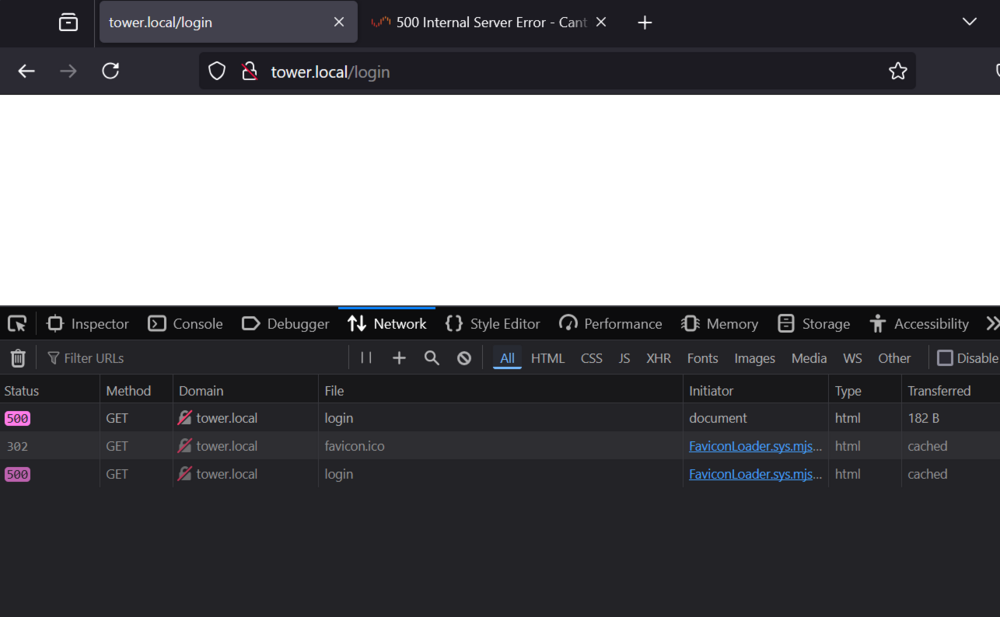This screenshot has height=617, width=1000.
Task: Open the Accessibility panel
Action: tap(919, 324)
